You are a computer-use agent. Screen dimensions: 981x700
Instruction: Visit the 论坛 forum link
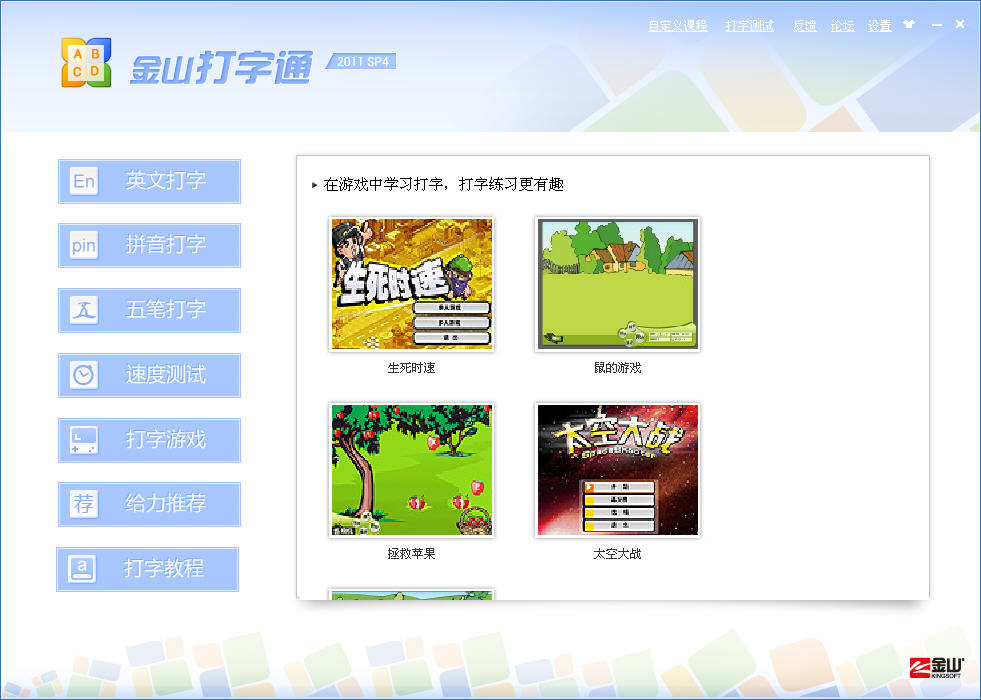click(842, 26)
